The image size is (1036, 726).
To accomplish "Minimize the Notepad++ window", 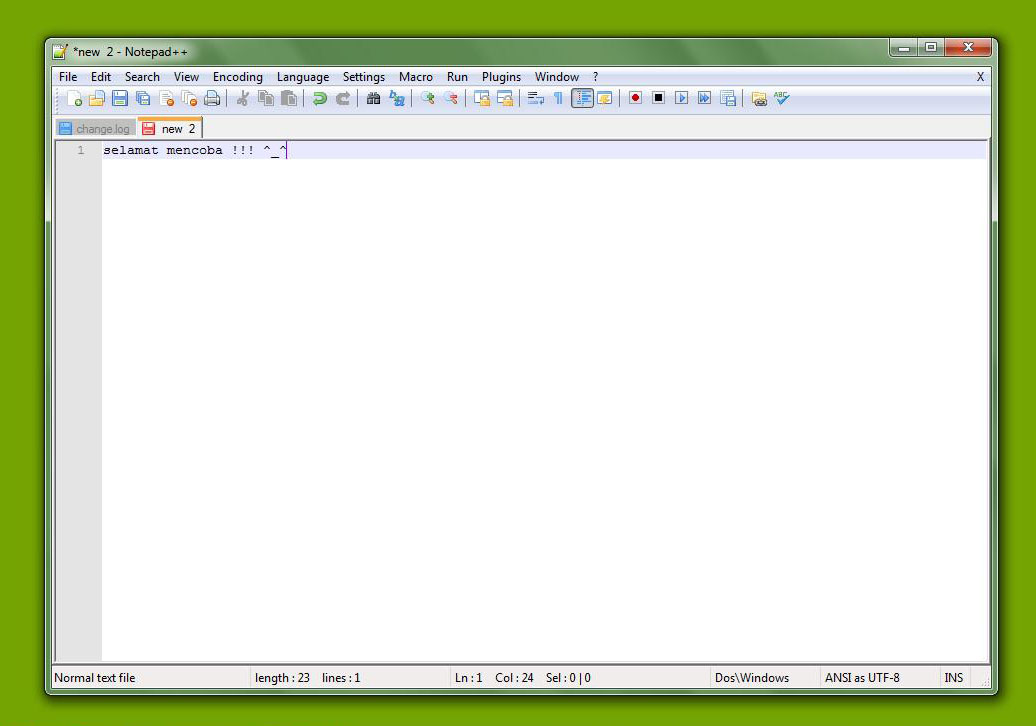I will pyautogui.click(x=905, y=48).
